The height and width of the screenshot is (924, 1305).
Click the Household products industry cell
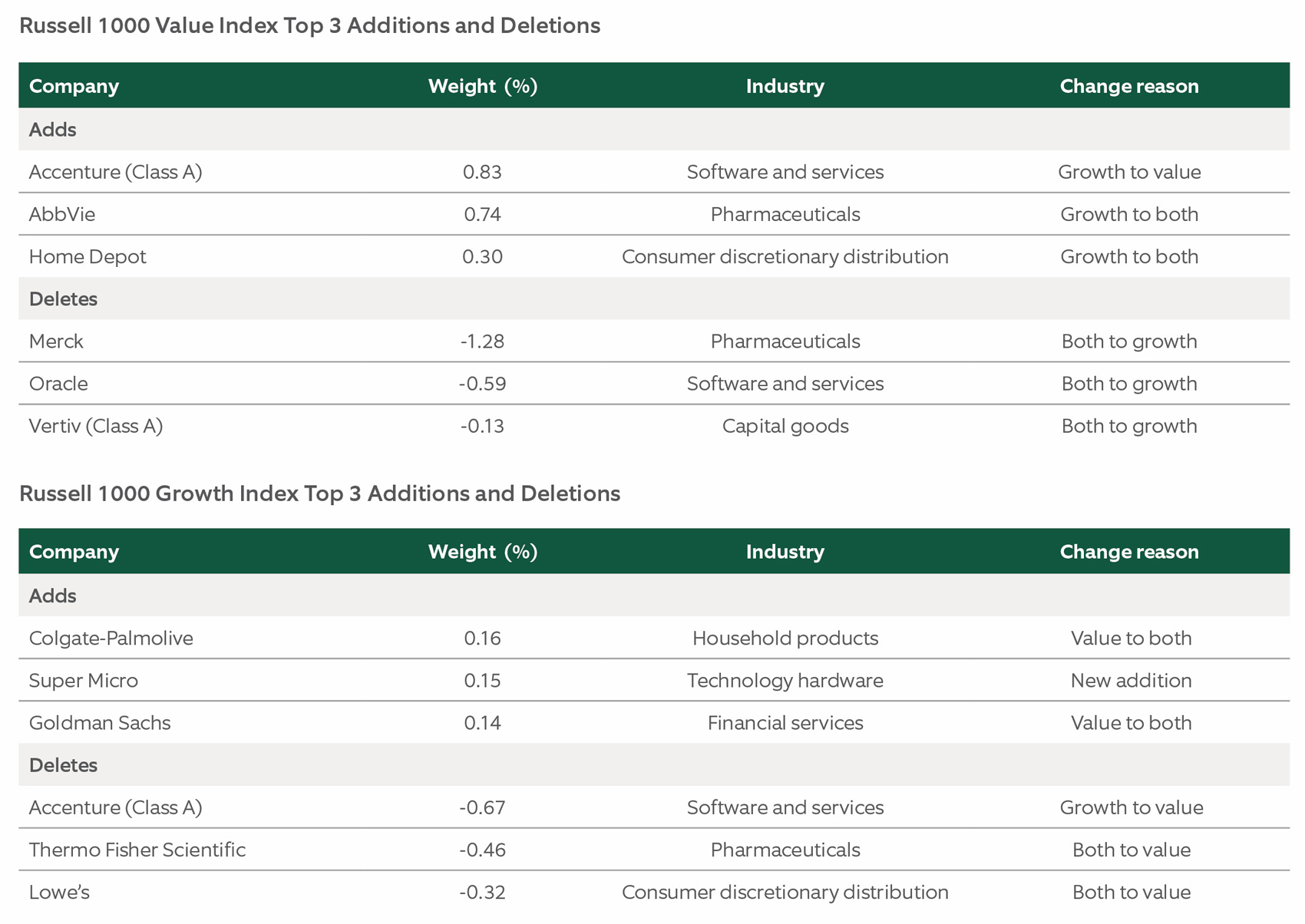[x=785, y=639]
